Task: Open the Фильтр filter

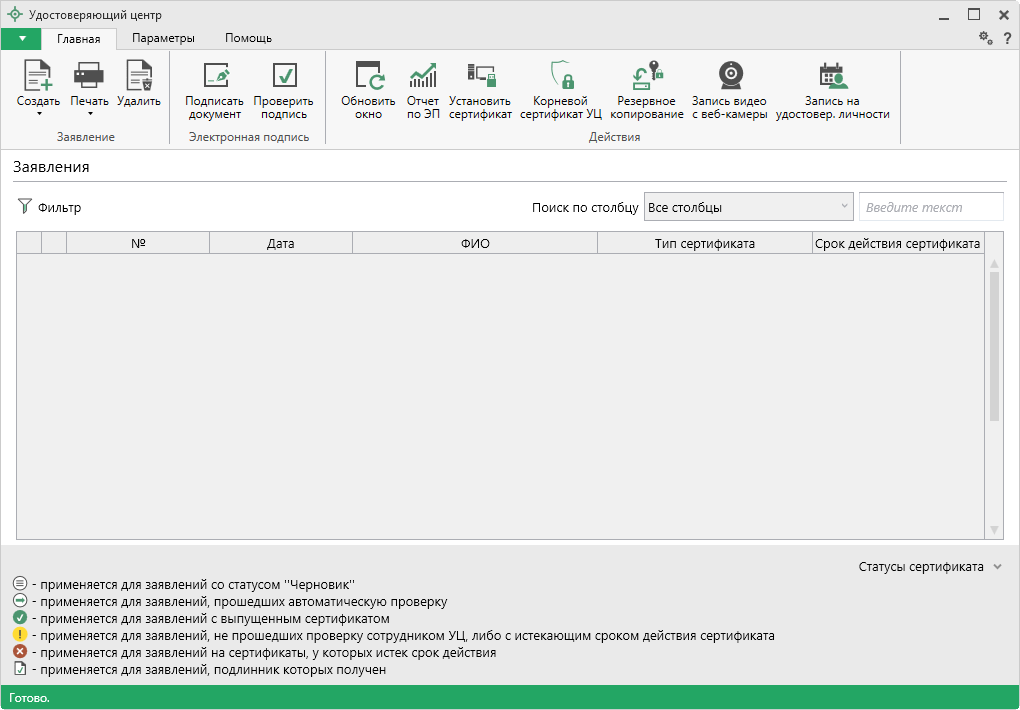Action: [x=49, y=207]
